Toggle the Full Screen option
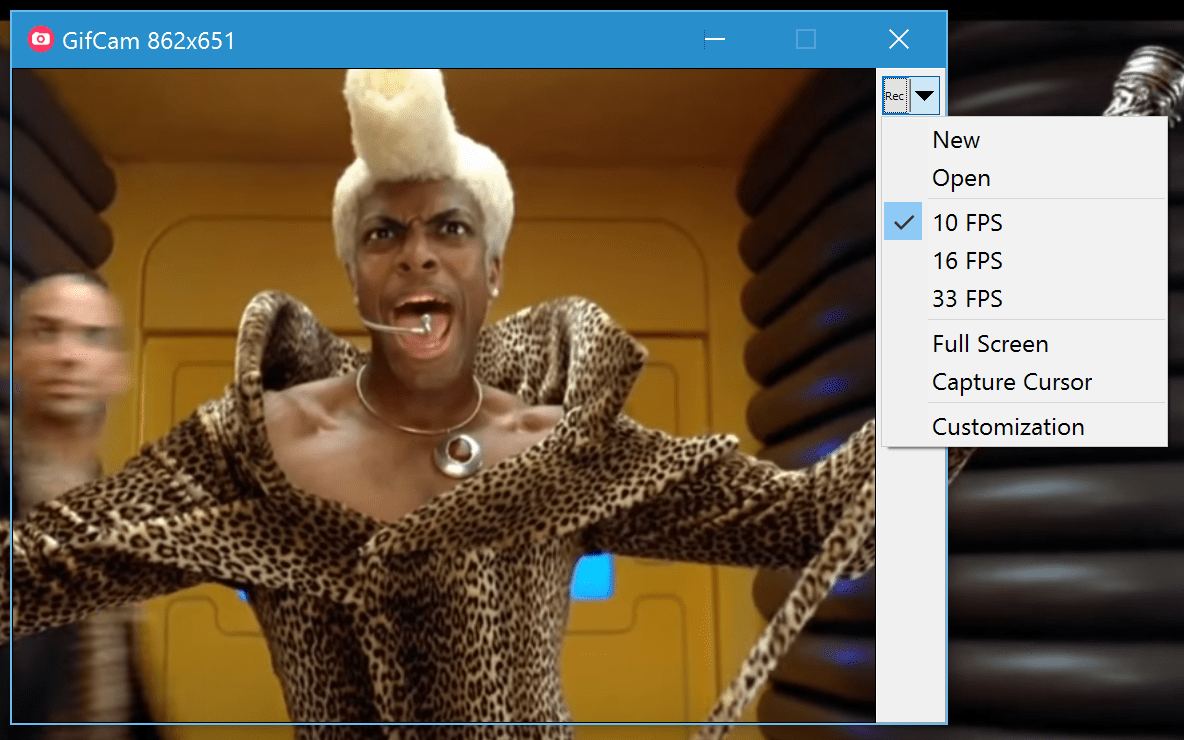The width and height of the screenshot is (1184, 740). point(1025,344)
